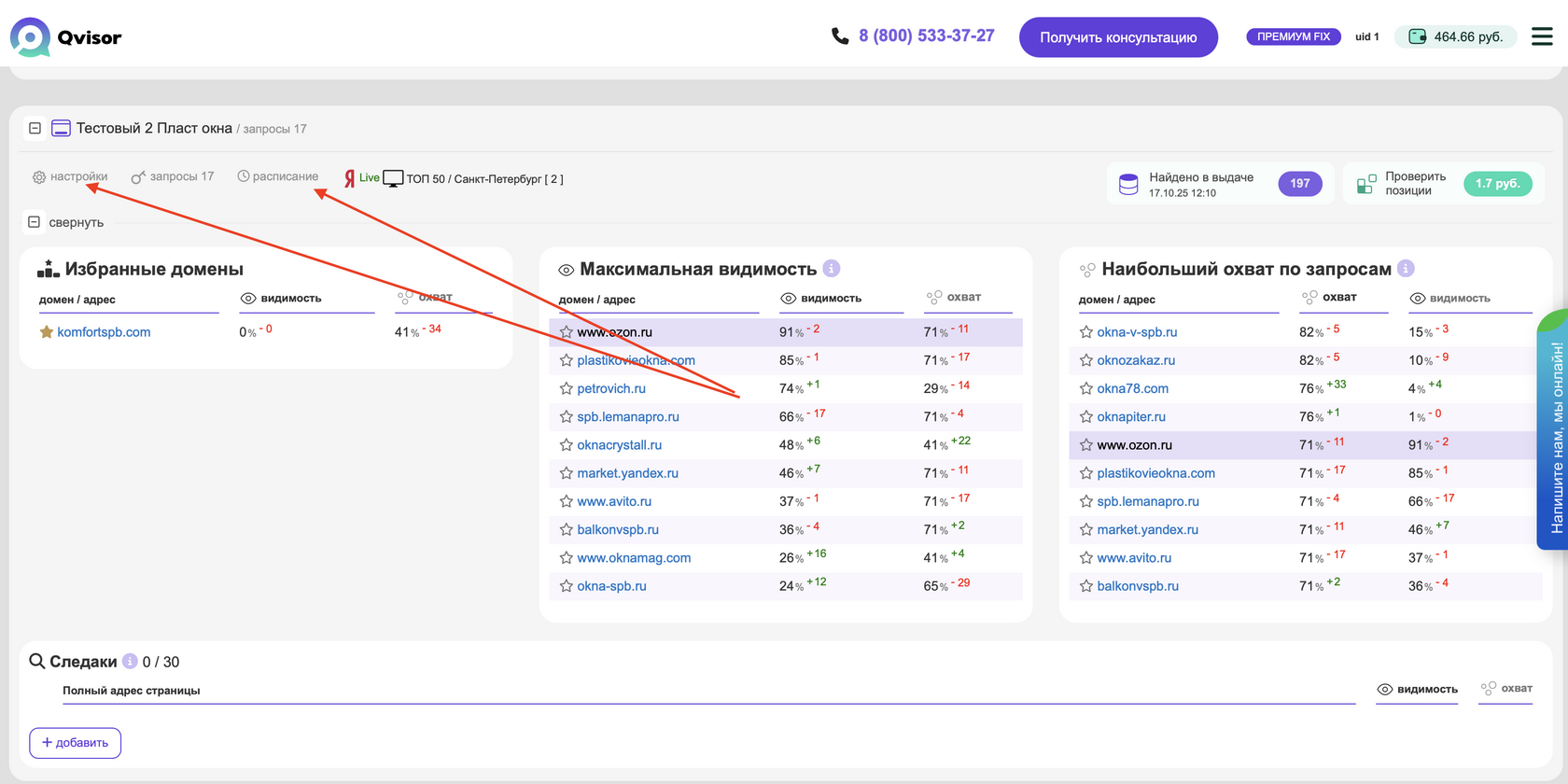Image resolution: width=1568 pixels, height=784 pixels.
Task: Click the wallet balance icon
Action: tap(1417, 36)
